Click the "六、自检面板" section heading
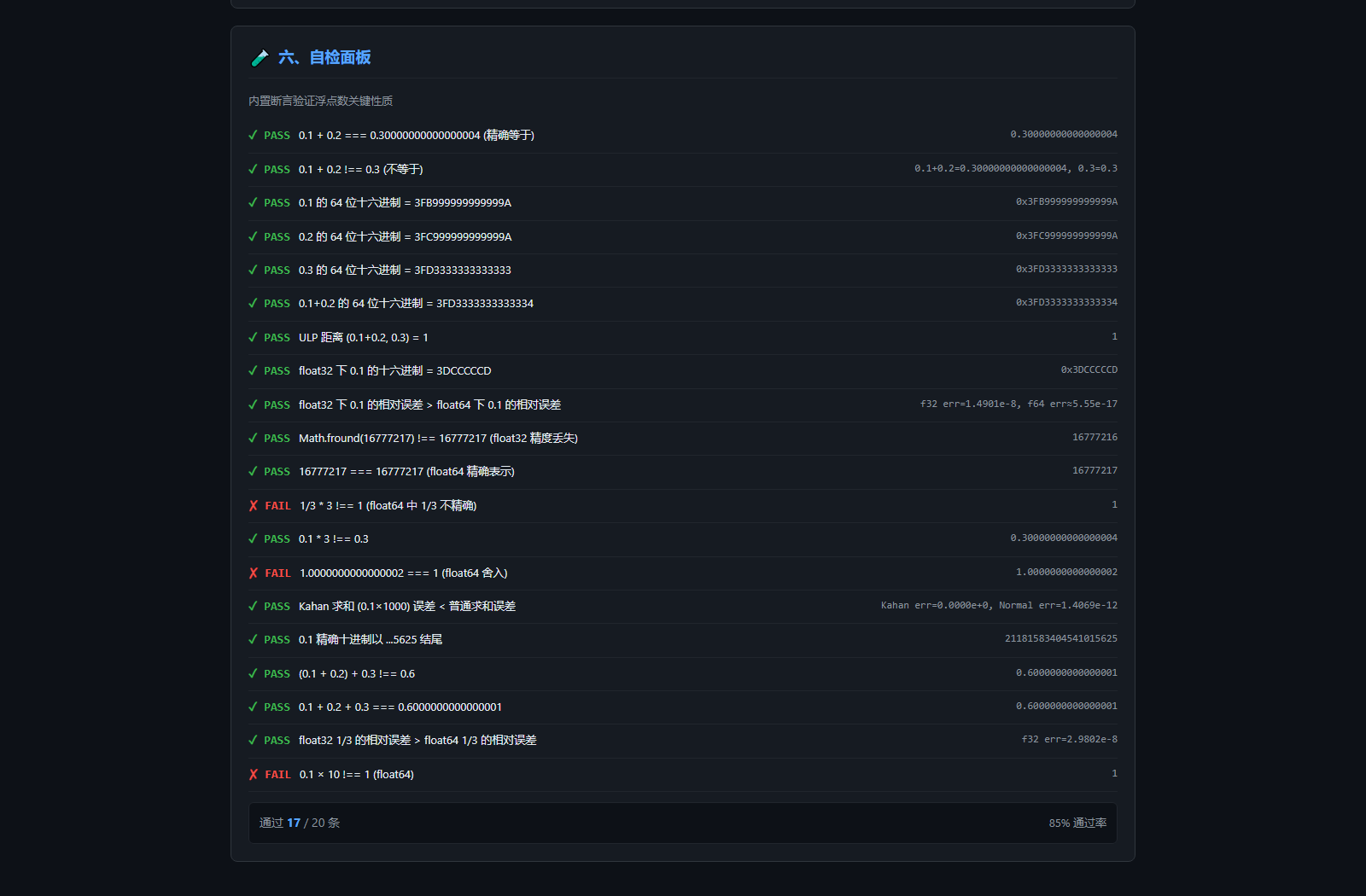The width and height of the screenshot is (1366, 896). 324,57
